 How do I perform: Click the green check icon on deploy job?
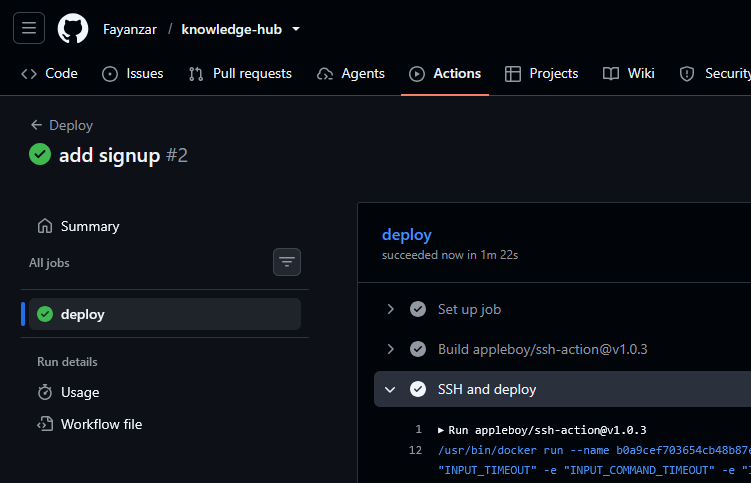pyautogui.click(x=45, y=314)
